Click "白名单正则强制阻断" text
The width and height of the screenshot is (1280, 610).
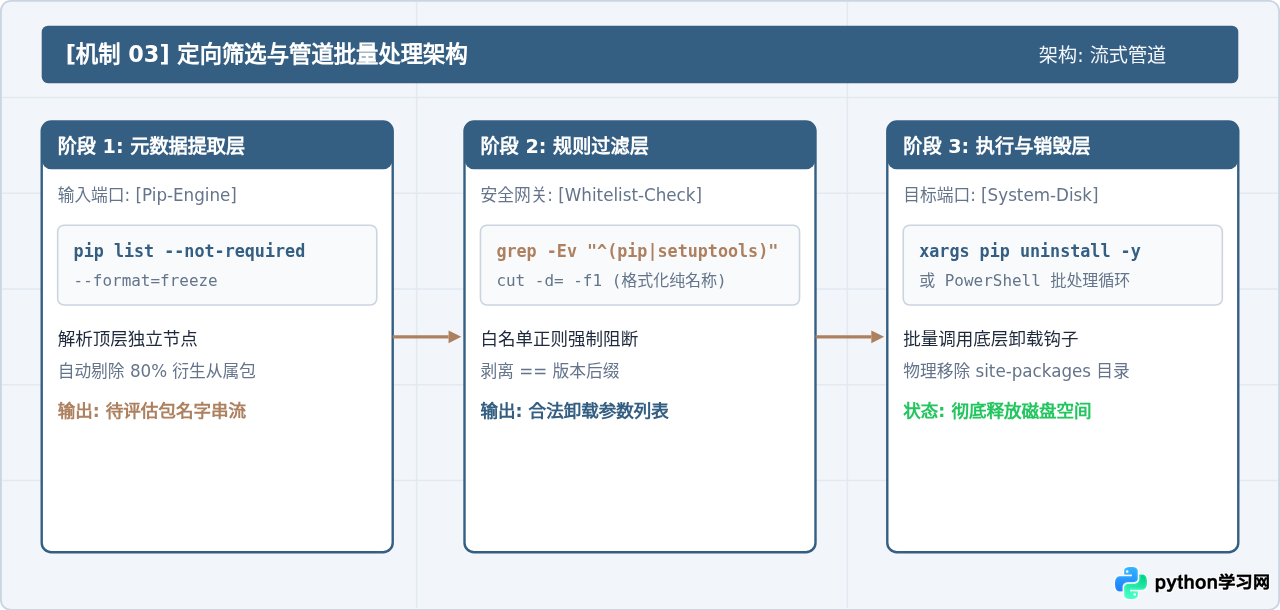560,339
